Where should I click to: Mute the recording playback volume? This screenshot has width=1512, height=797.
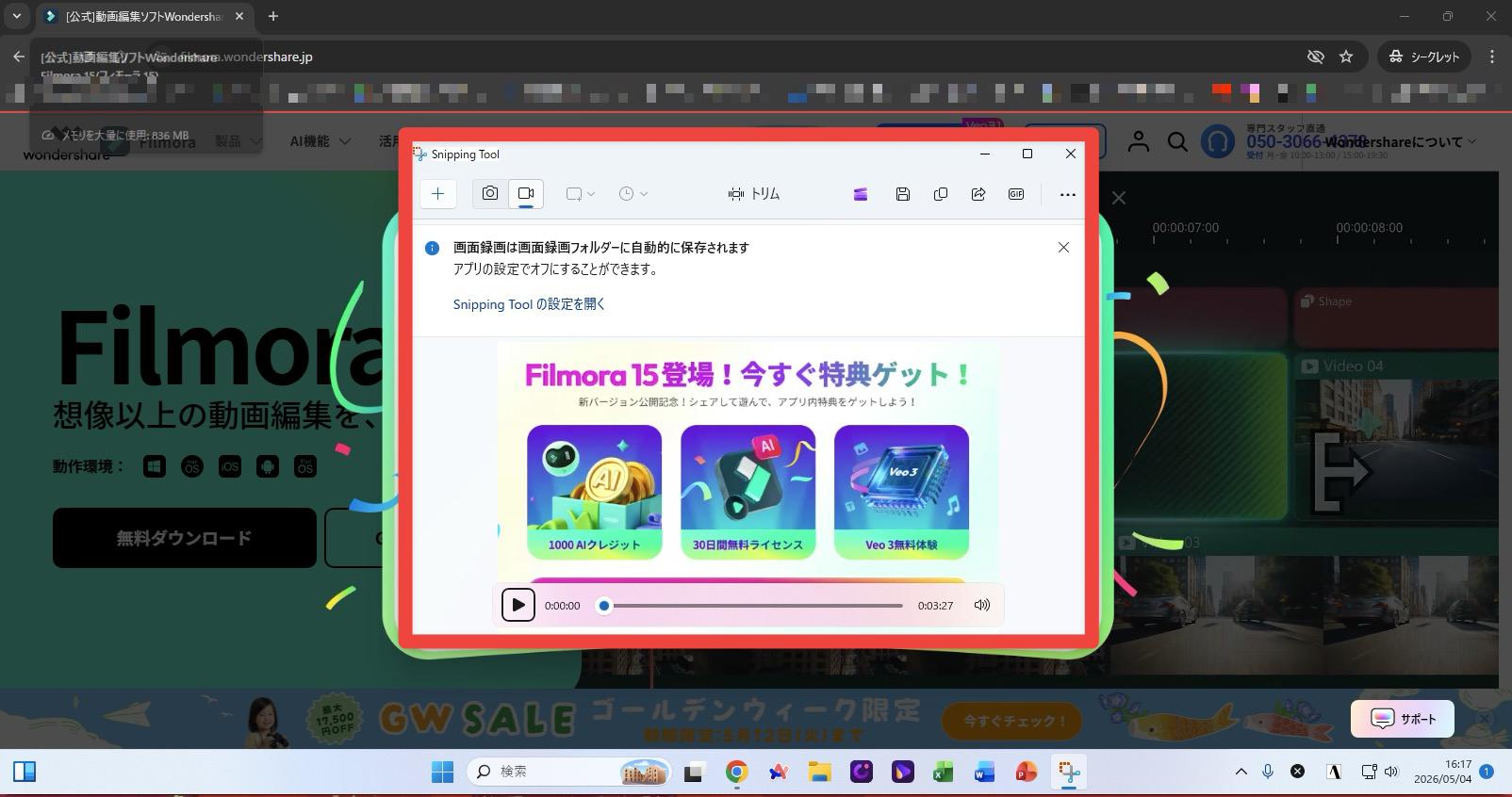(x=981, y=605)
